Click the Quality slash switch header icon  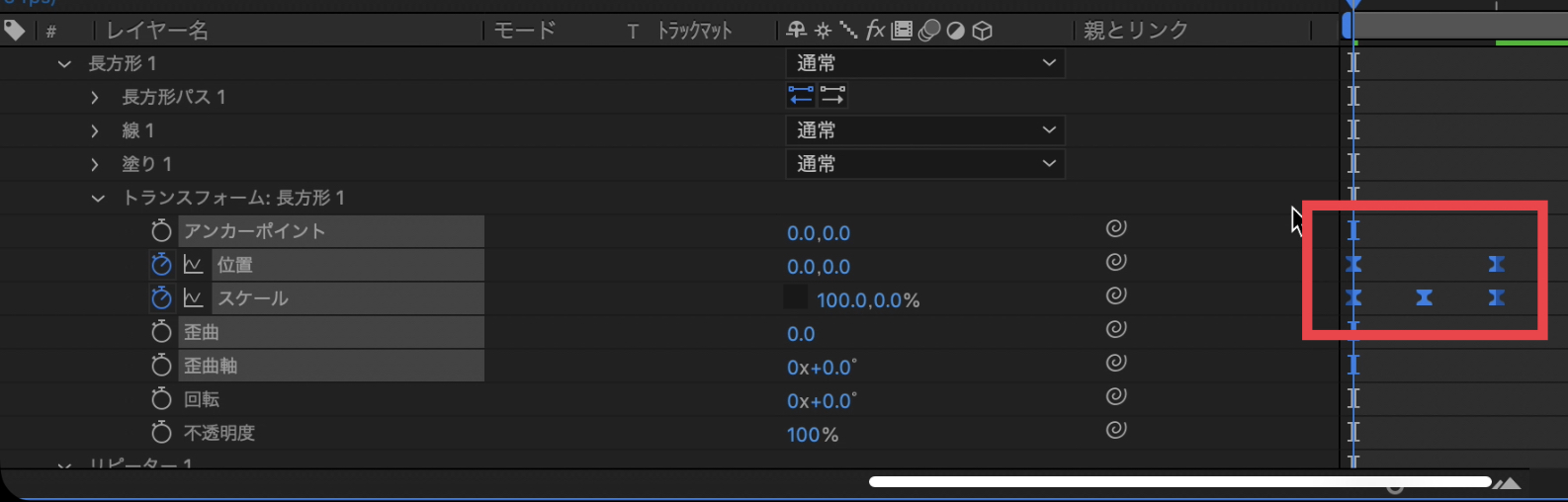pyautogui.click(x=848, y=31)
